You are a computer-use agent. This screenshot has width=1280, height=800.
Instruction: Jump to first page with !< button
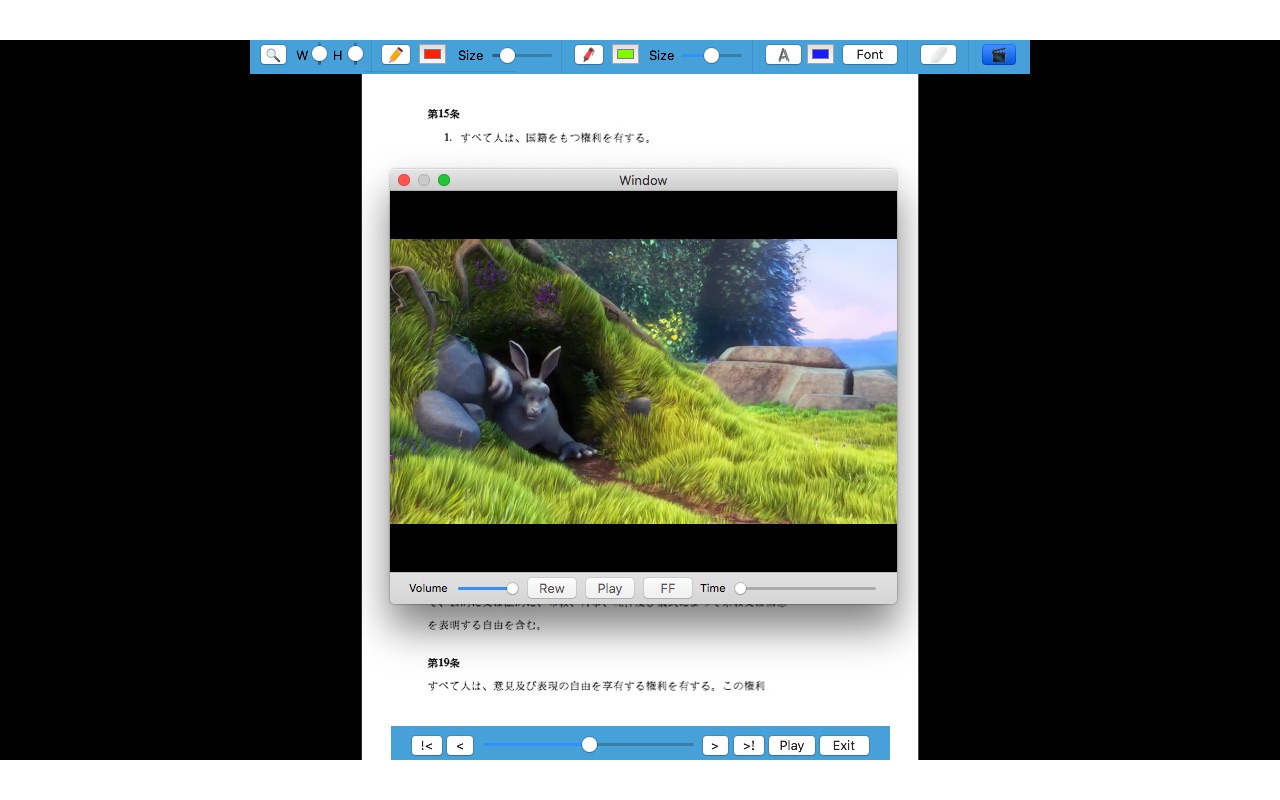426,745
